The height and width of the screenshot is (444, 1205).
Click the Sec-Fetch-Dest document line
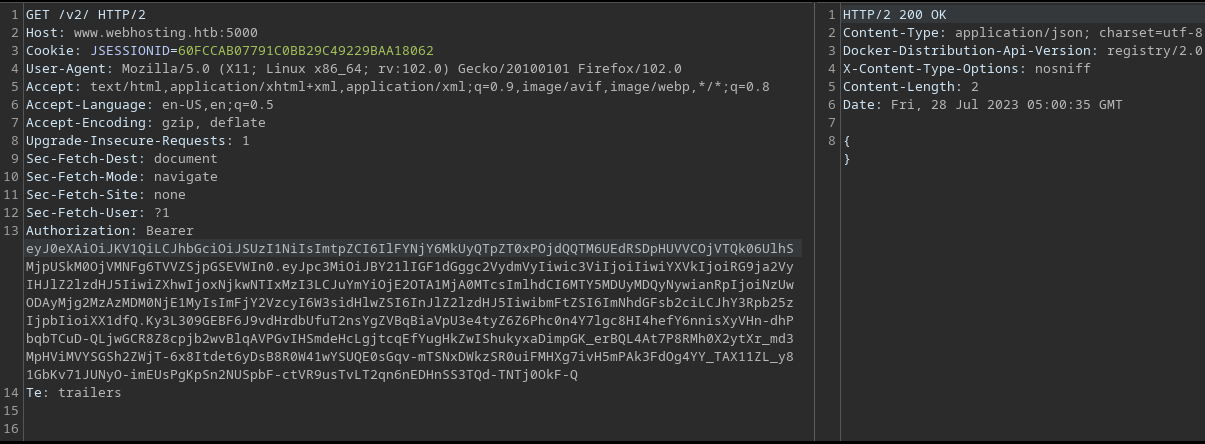tap(121, 158)
